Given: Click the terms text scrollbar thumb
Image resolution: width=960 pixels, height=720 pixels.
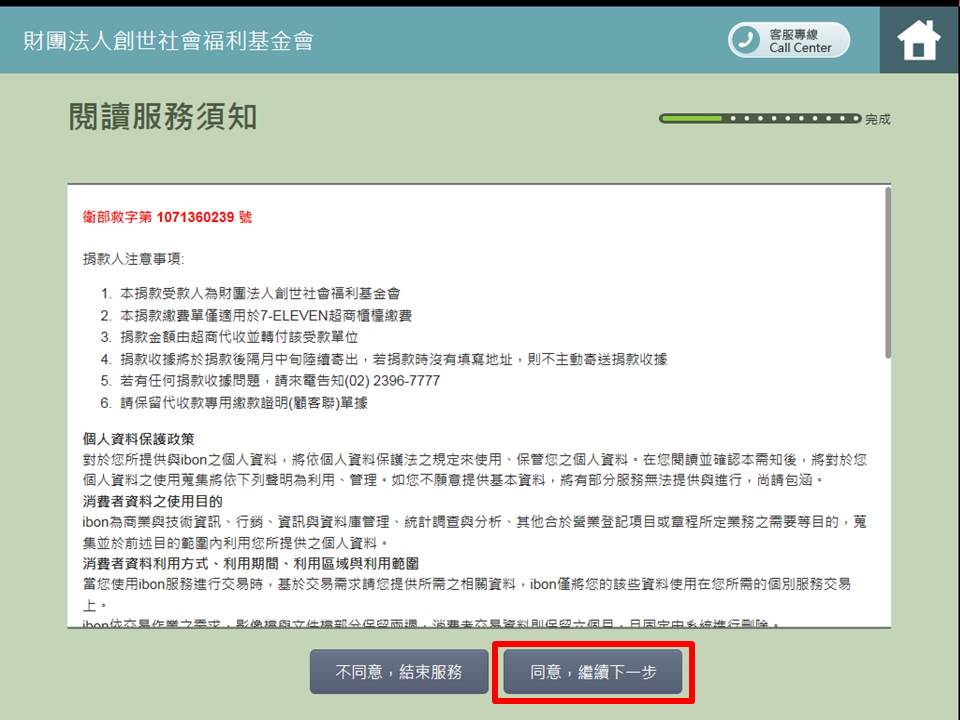Looking at the screenshot, I should [887, 272].
